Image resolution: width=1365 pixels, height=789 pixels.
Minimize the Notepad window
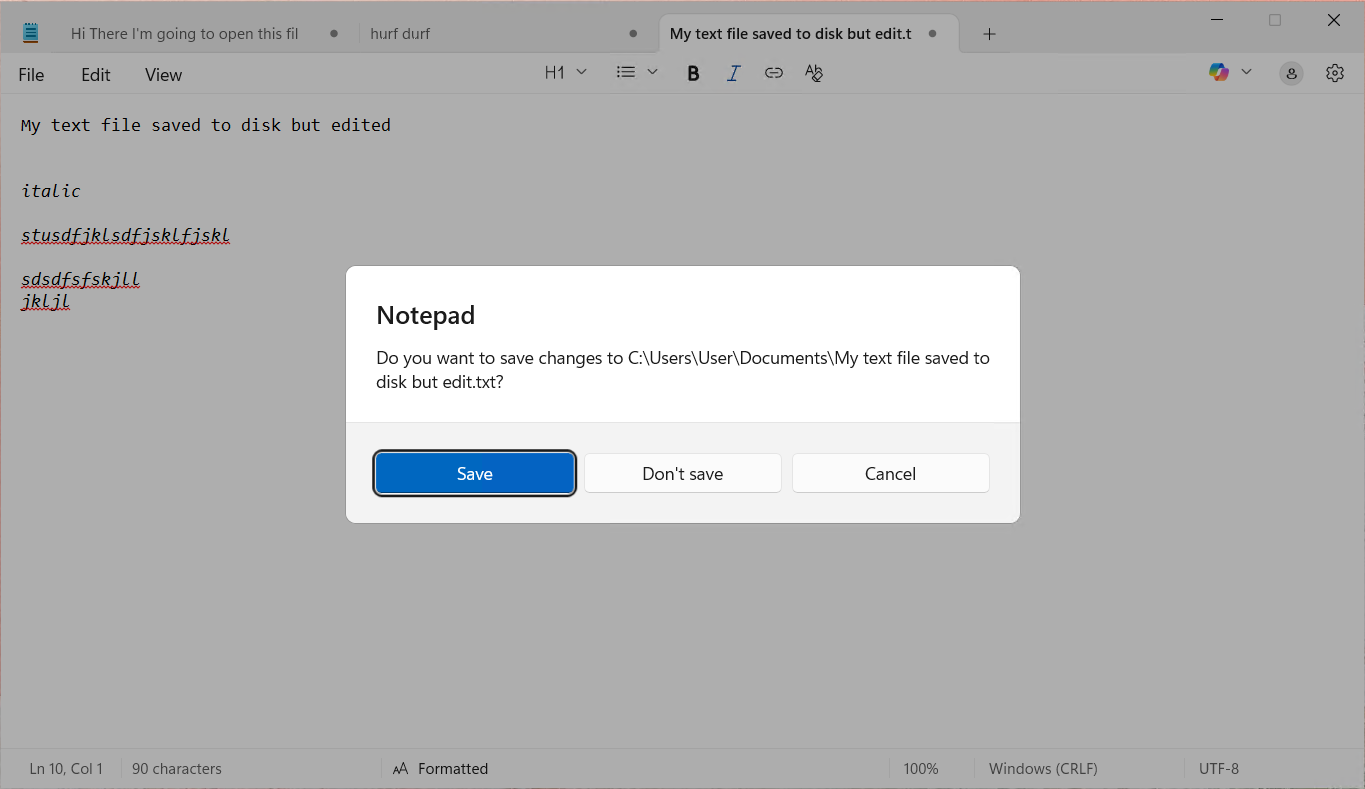tap(1217, 20)
